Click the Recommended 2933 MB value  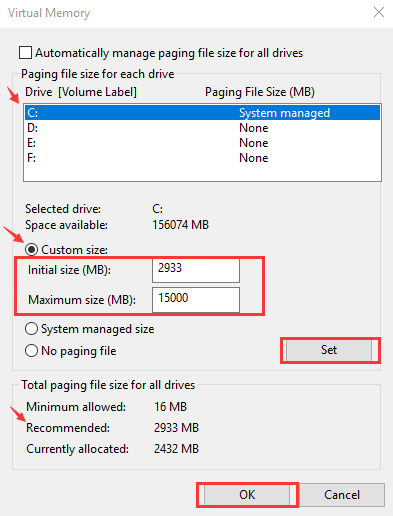176,428
